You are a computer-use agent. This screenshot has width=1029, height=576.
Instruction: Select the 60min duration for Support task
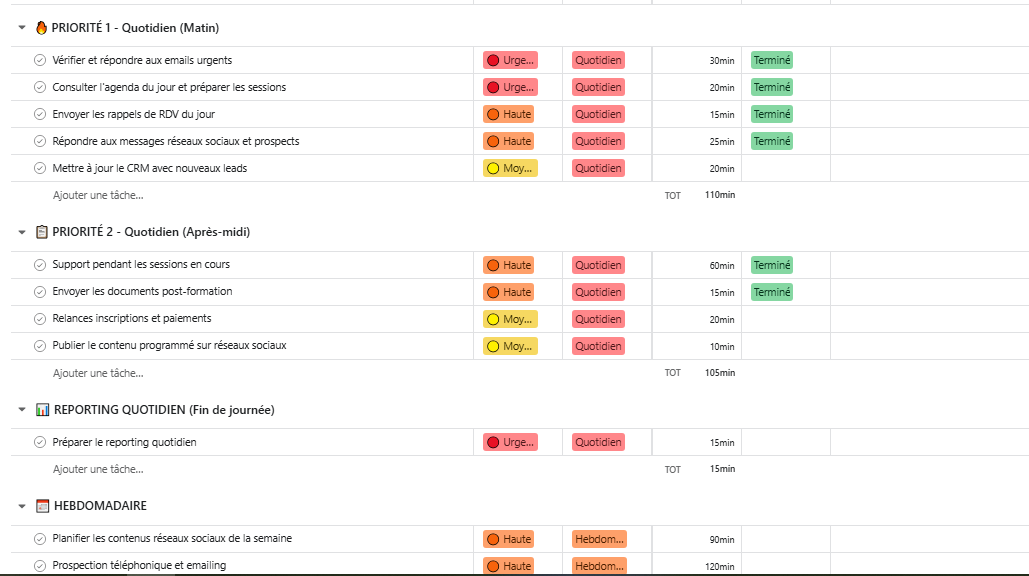tap(697, 265)
